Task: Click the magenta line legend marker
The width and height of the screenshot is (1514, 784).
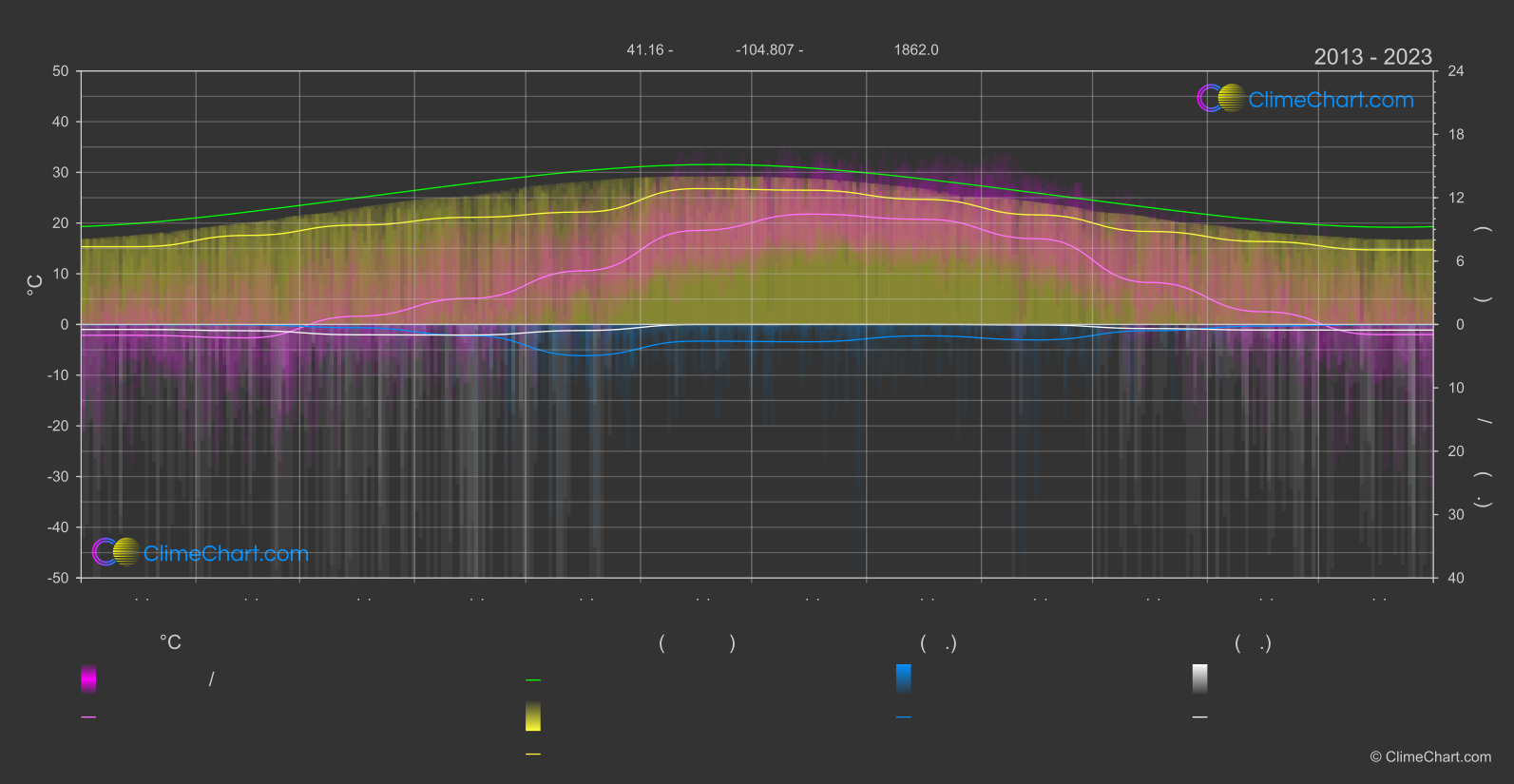Action: (88, 717)
